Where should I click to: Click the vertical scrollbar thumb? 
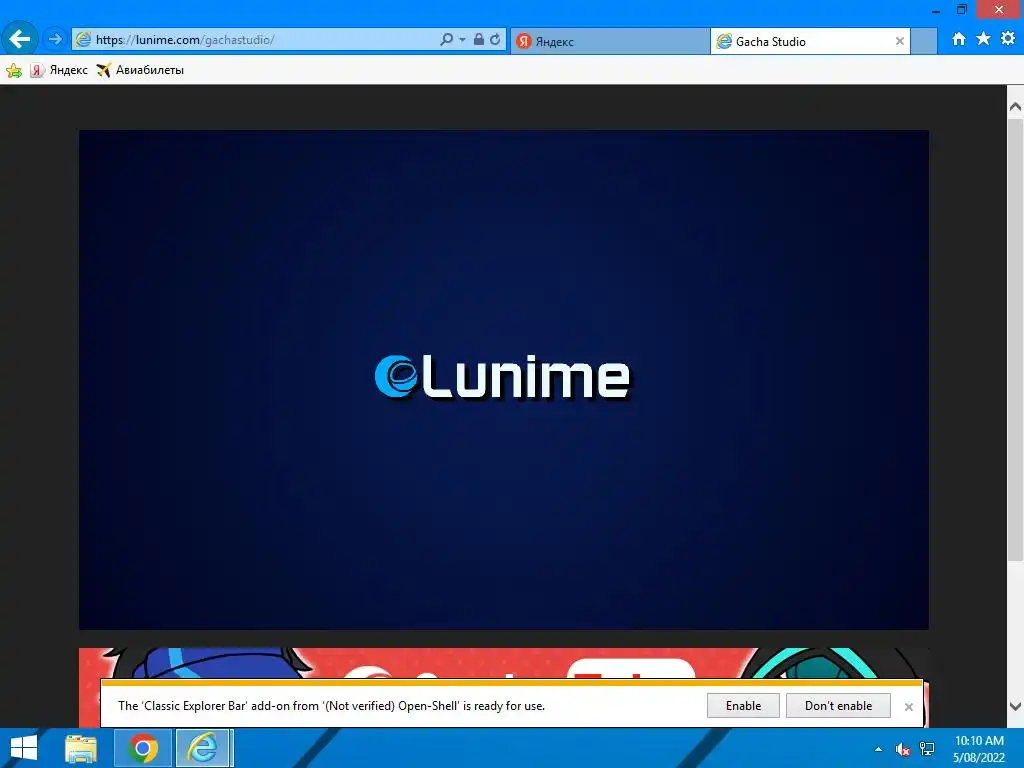click(x=1016, y=340)
